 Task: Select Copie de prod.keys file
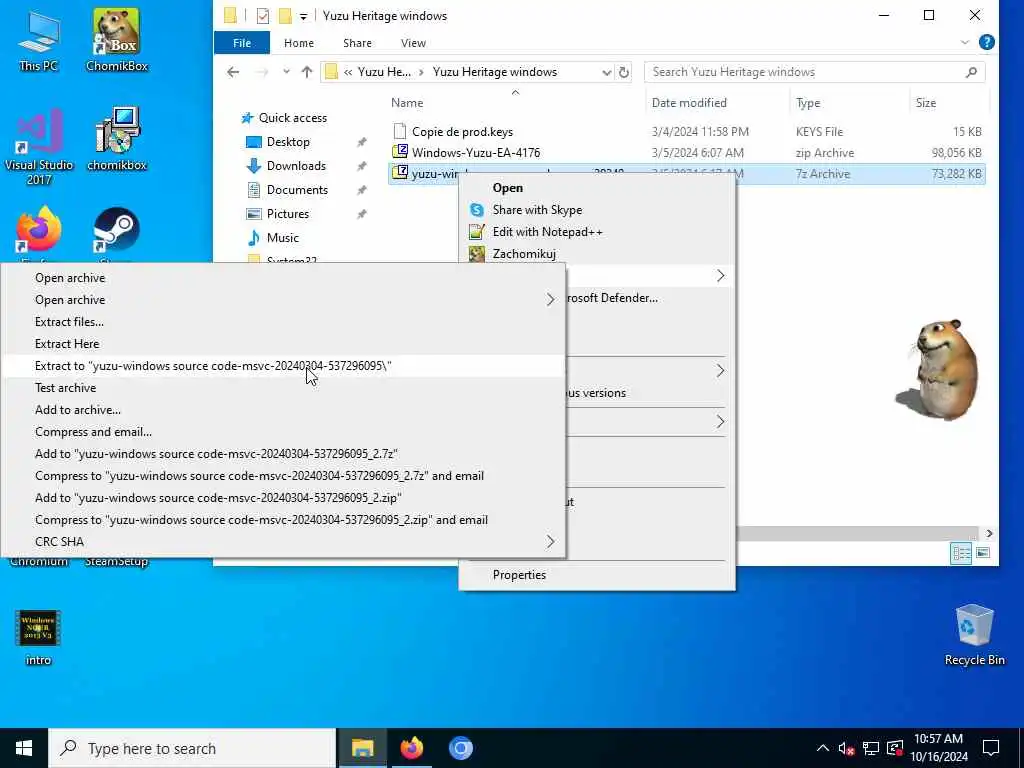tap(462, 132)
